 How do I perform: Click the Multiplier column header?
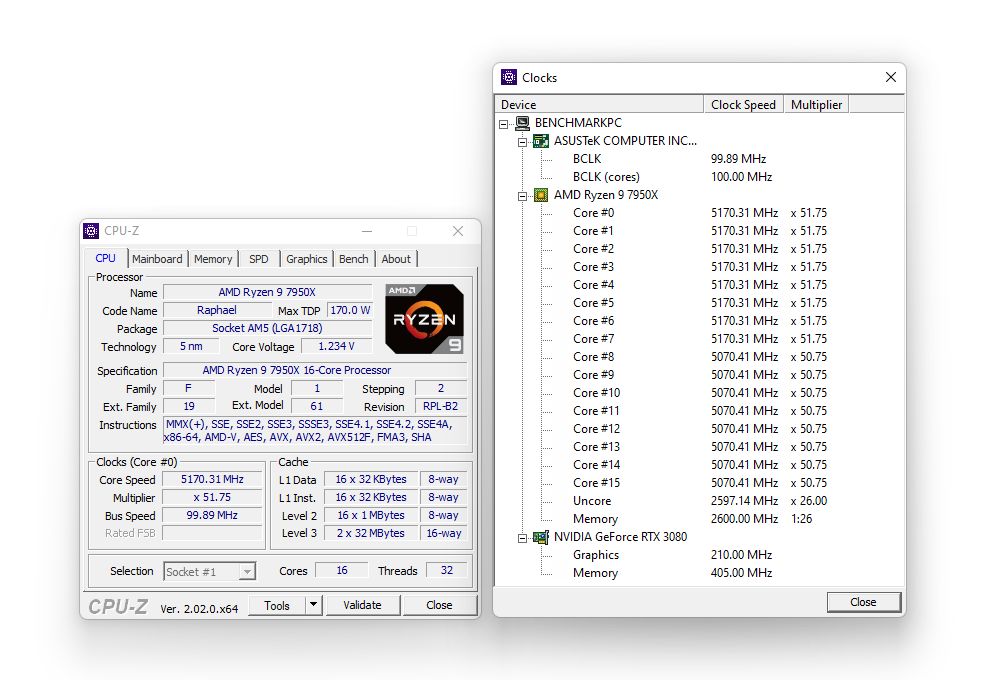[x=816, y=105]
